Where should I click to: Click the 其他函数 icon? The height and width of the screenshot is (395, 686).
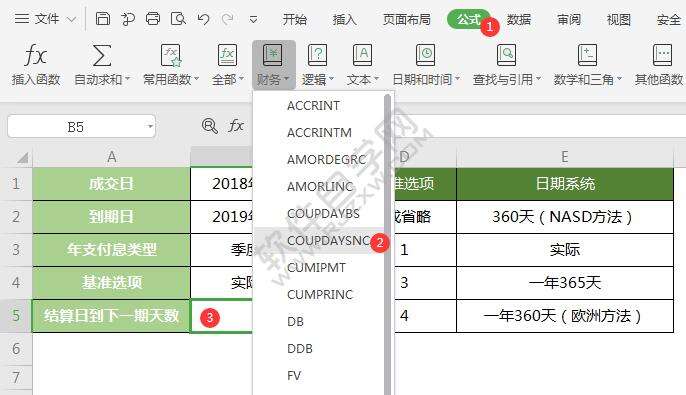(x=662, y=56)
